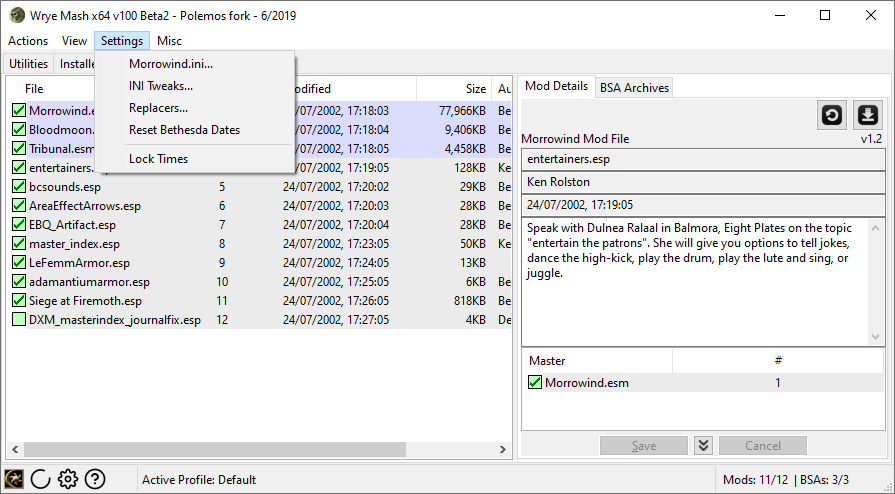Click Mods: 11/12 status bar entry
The image size is (895, 494).
coord(755,480)
